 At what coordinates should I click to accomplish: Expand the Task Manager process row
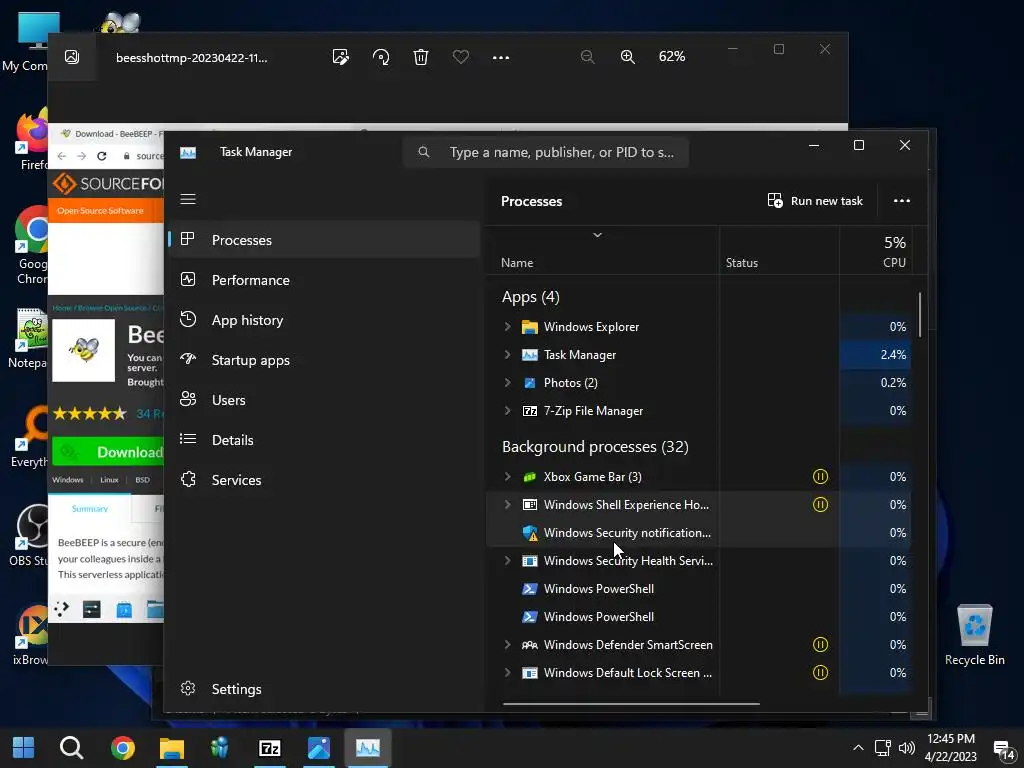507,355
